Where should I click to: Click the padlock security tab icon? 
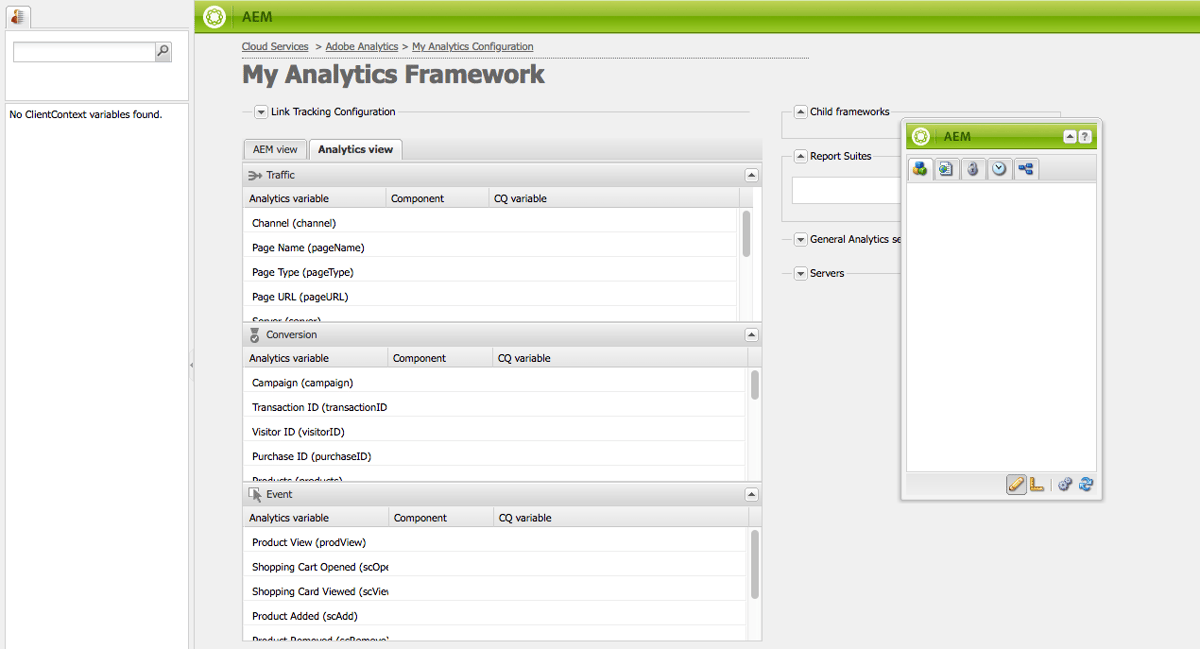click(x=973, y=168)
